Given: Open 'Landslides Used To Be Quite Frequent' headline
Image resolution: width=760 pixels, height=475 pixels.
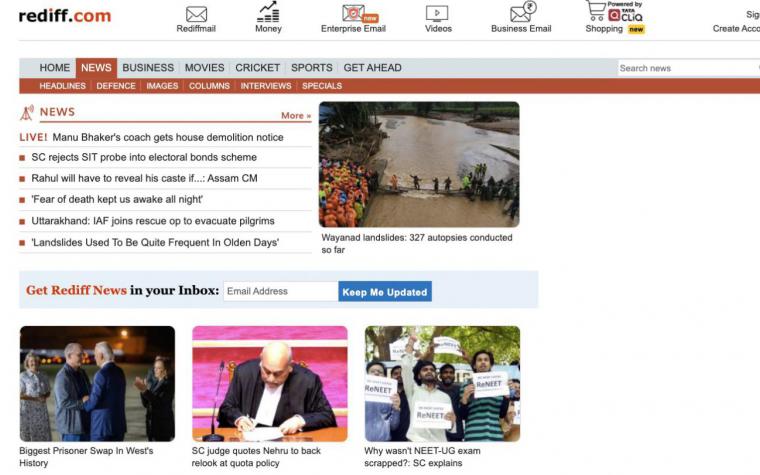Looking at the screenshot, I should click(x=155, y=242).
